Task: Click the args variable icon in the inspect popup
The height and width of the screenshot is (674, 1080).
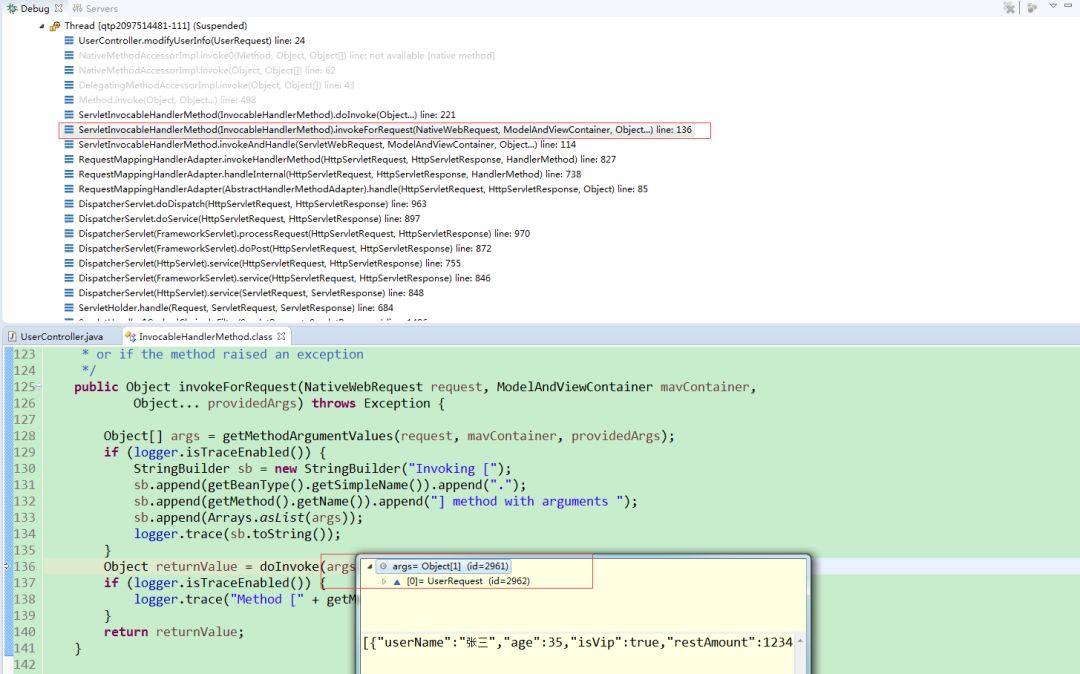Action: click(384, 567)
